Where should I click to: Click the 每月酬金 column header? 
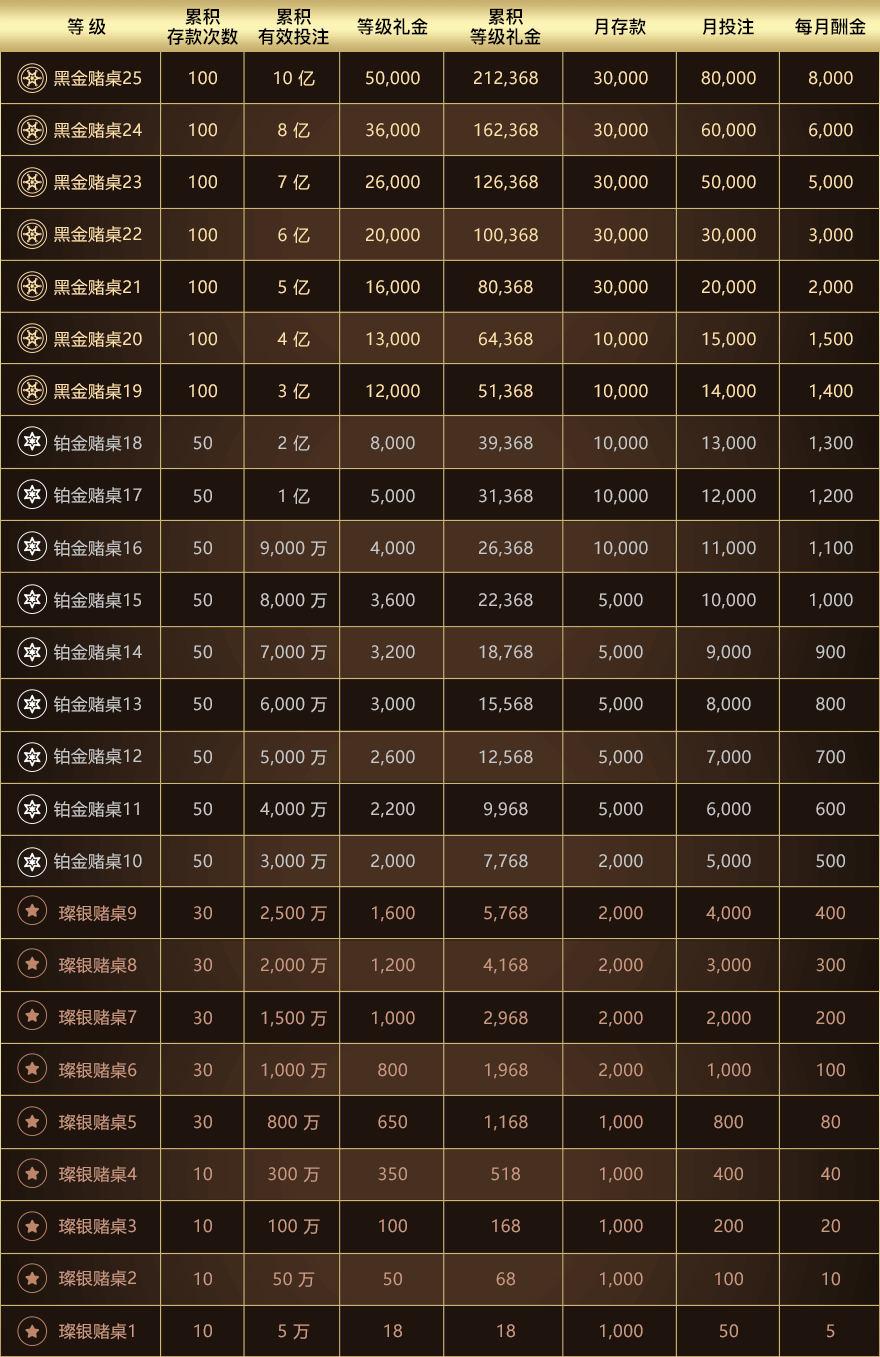[830, 27]
